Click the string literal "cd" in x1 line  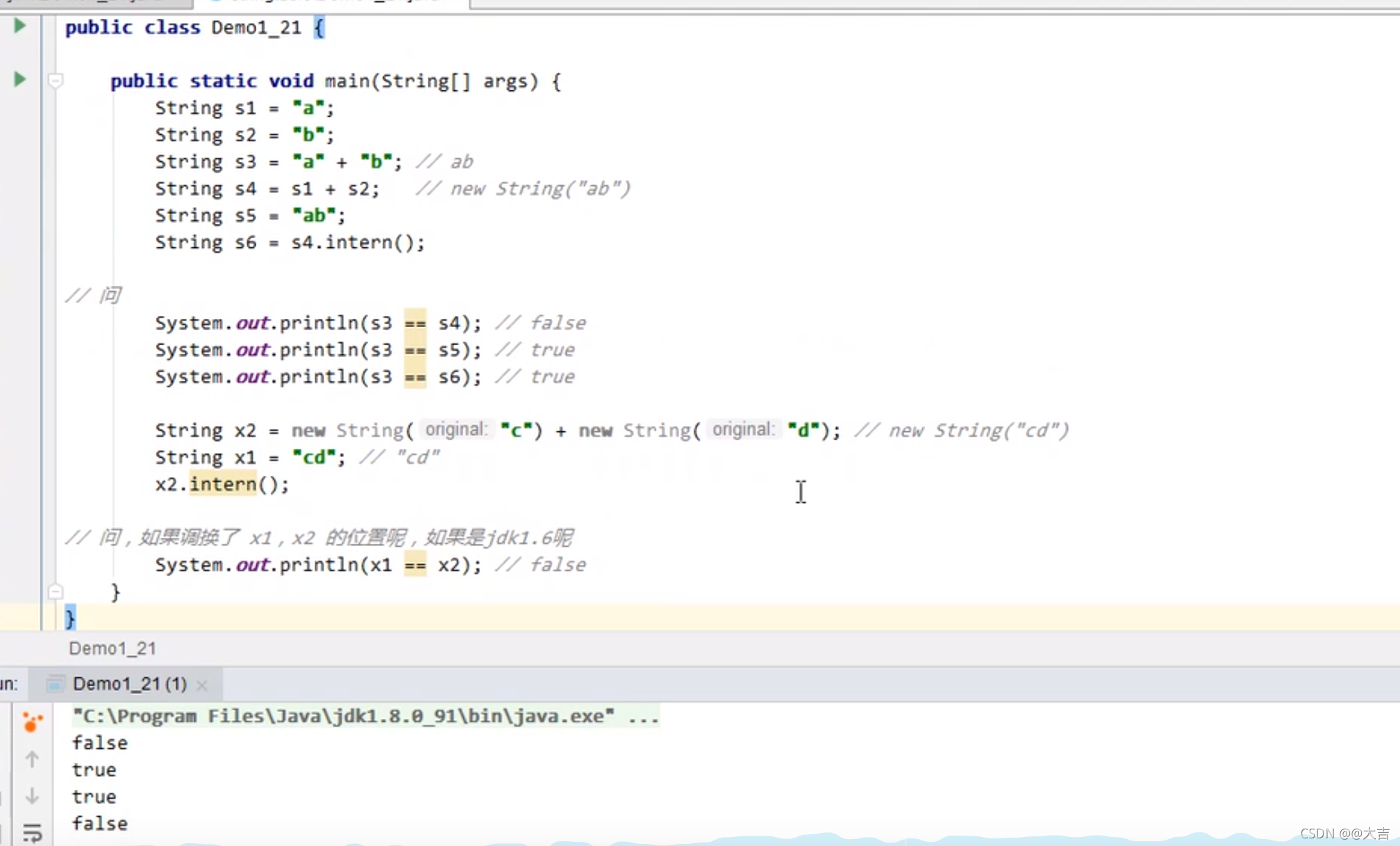click(314, 457)
